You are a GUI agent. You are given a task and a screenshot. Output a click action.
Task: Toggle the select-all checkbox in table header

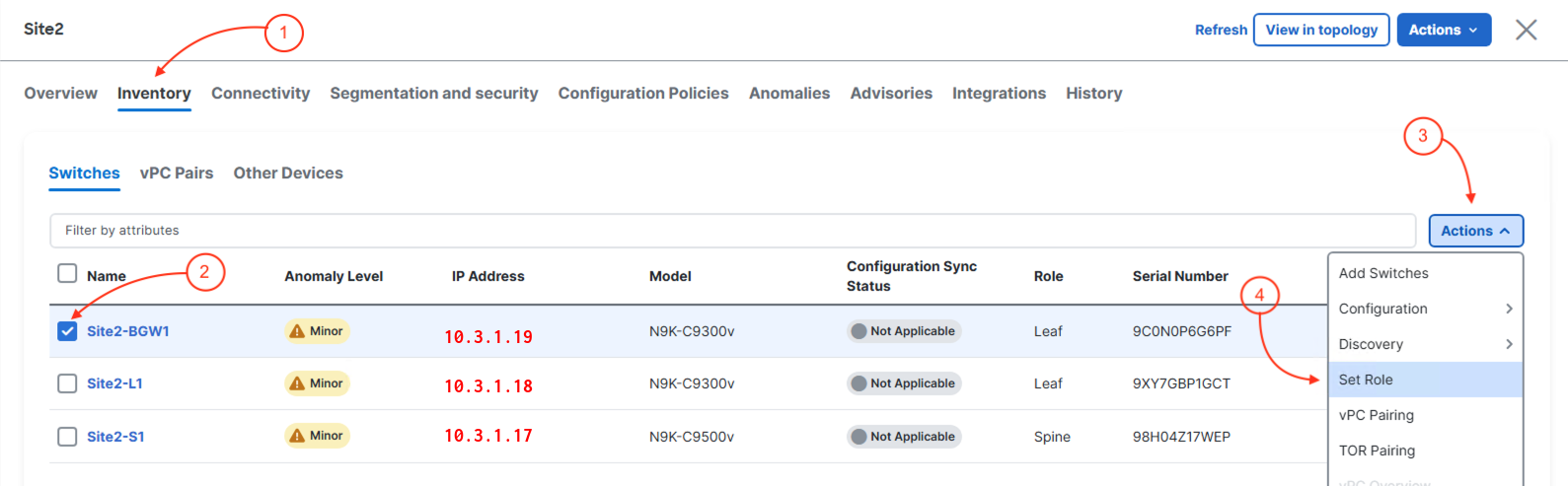[x=67, y=273]
